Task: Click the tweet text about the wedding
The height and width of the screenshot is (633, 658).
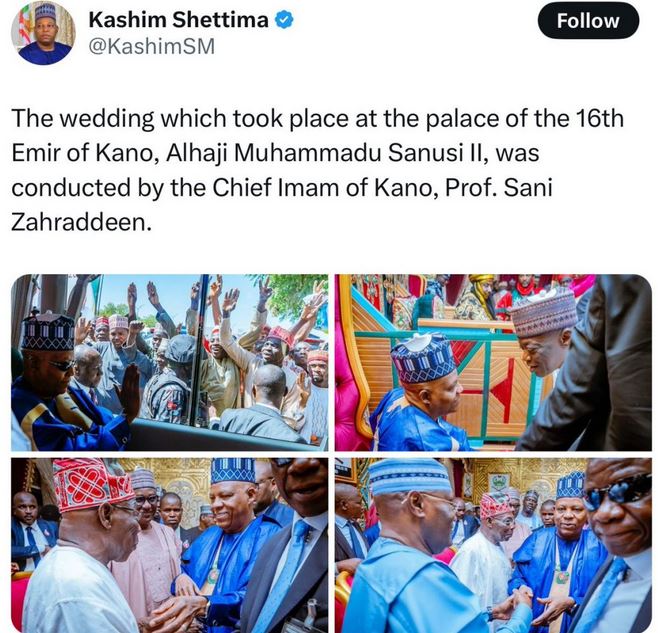Action: click(x=318, y=170)
